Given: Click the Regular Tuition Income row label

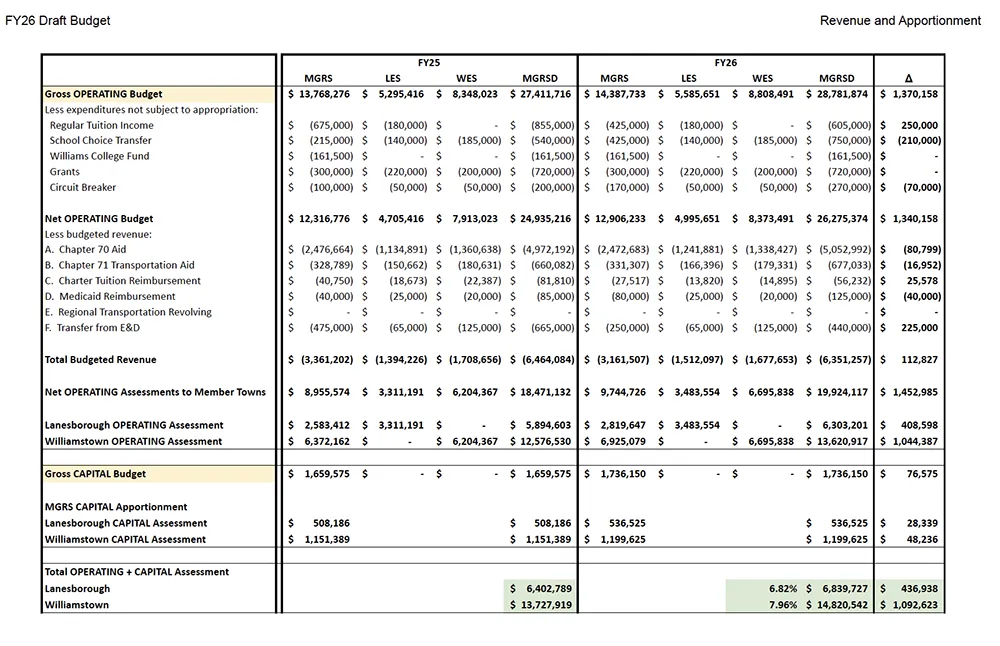Looking at the screenshot, I should point(102,126).
